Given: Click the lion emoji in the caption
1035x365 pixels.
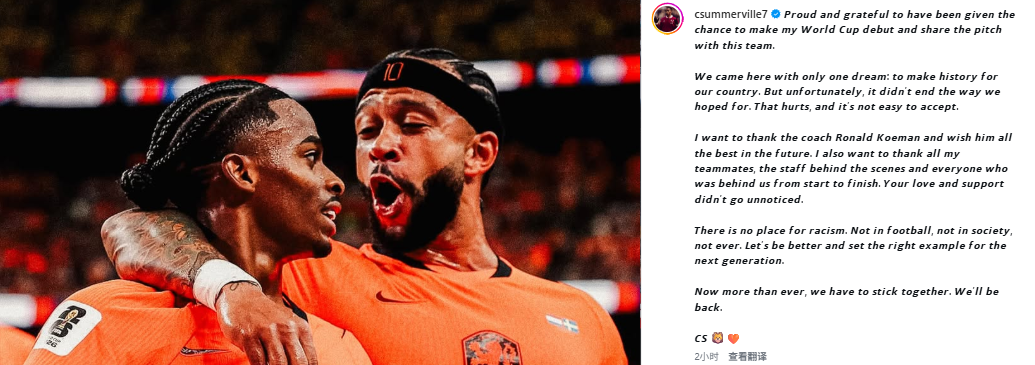Looking at the screenshot, I should [x=718, y=339].
